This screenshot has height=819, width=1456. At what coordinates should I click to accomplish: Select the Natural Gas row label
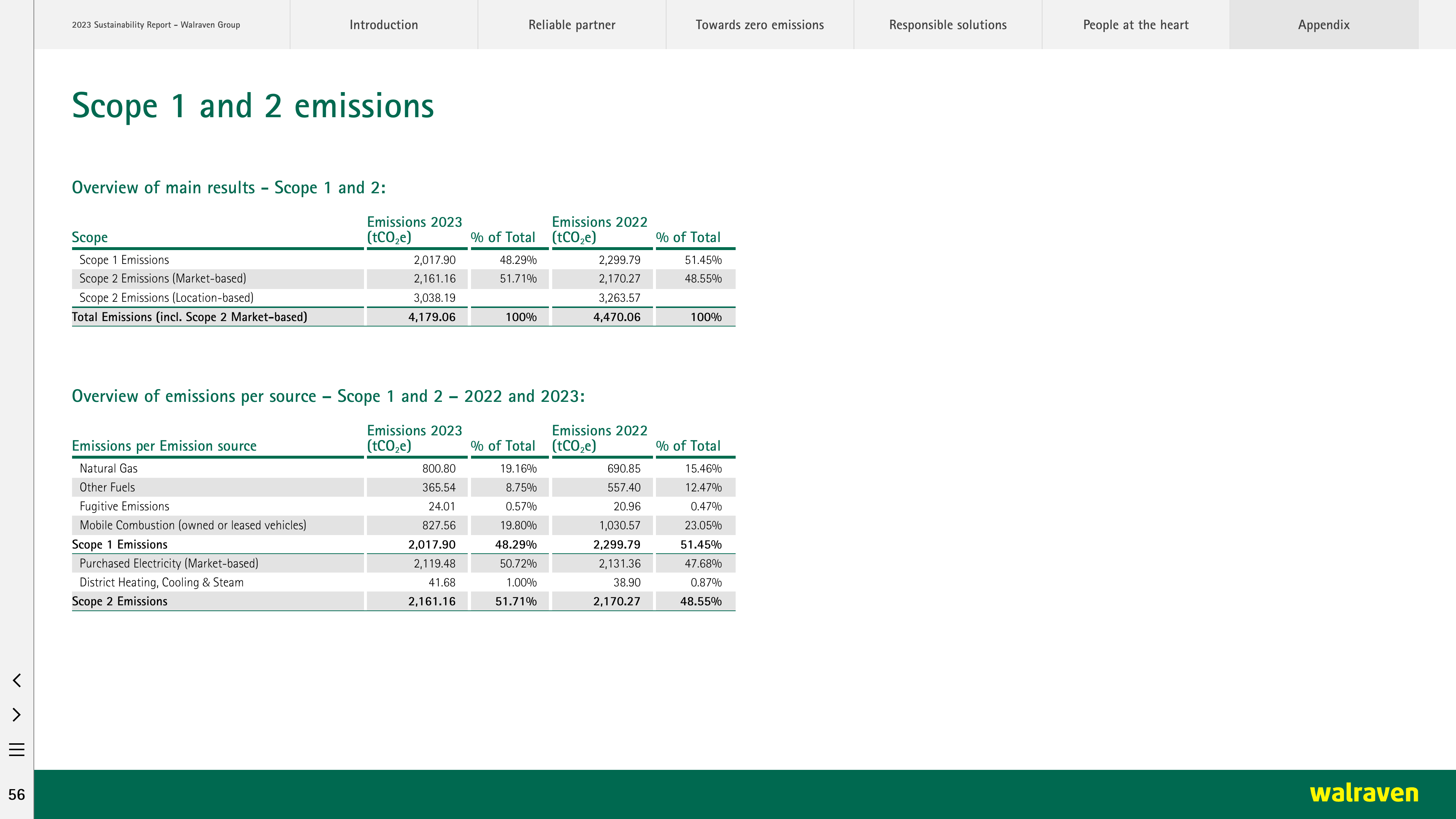pos(108,468)
